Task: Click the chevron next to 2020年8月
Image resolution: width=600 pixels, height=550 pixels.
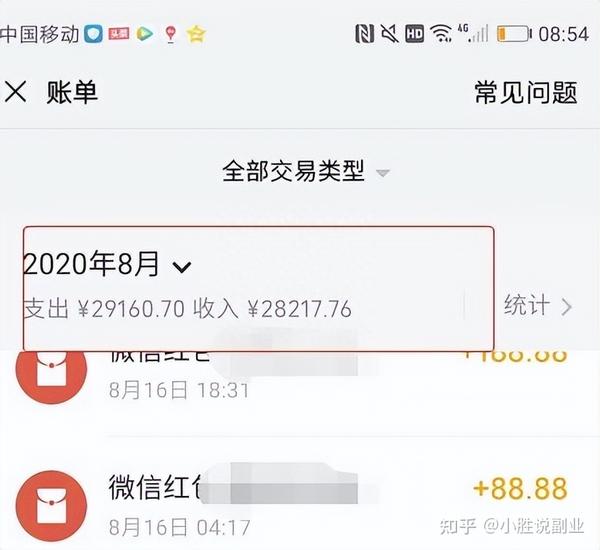Action: point(182,267)
